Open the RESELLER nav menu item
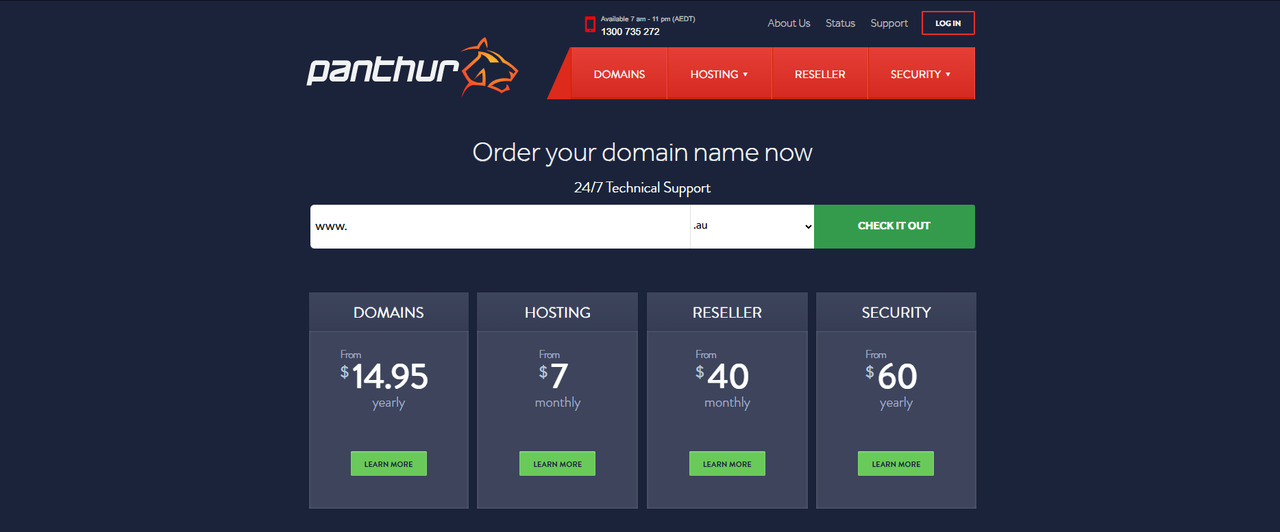The height and width of the screenshot is (532, 1280). click(x=820, y=74)
